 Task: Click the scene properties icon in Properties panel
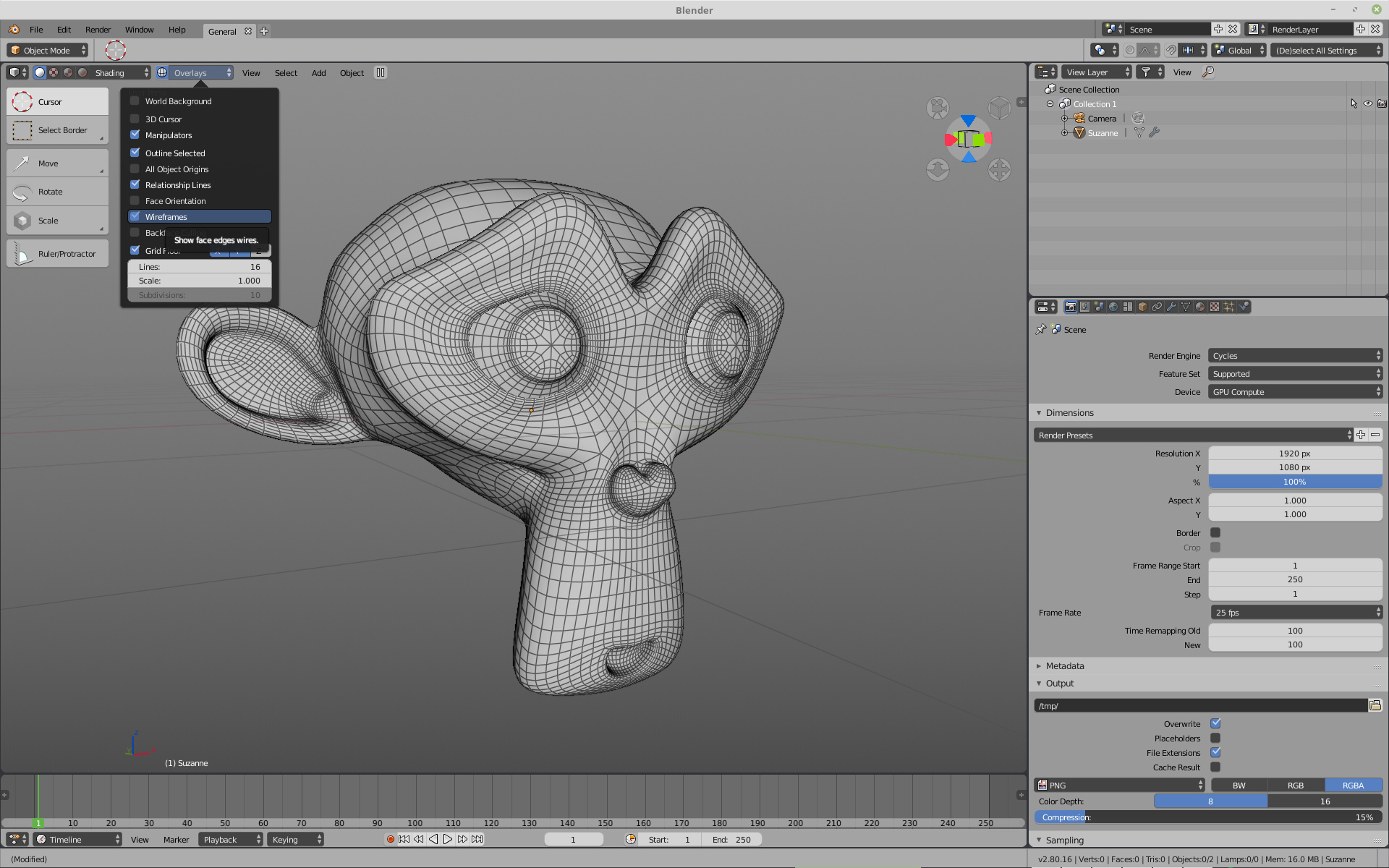click(x=1097, y=307)
